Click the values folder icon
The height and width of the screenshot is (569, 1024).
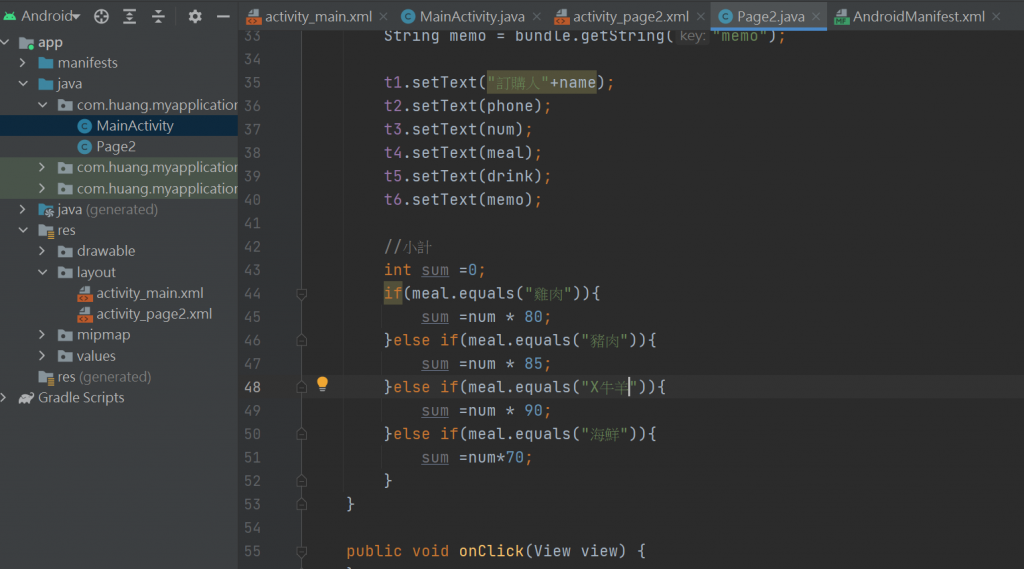pyautogui.click(x=65, y=356)
